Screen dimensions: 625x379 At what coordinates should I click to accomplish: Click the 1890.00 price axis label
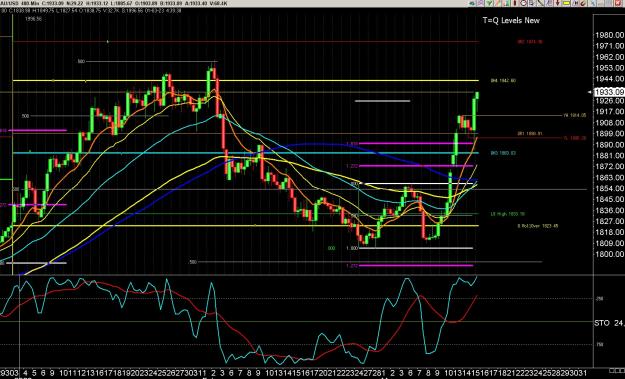609,145
